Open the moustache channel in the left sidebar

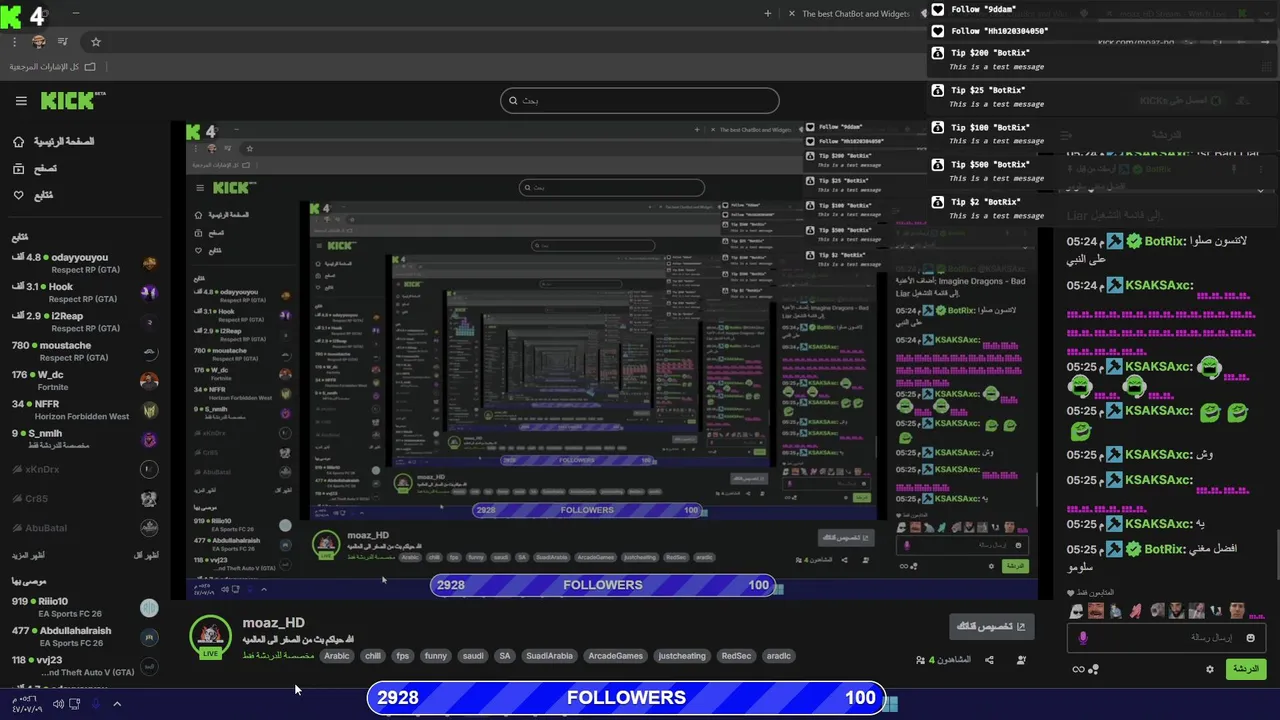point(84,351)
